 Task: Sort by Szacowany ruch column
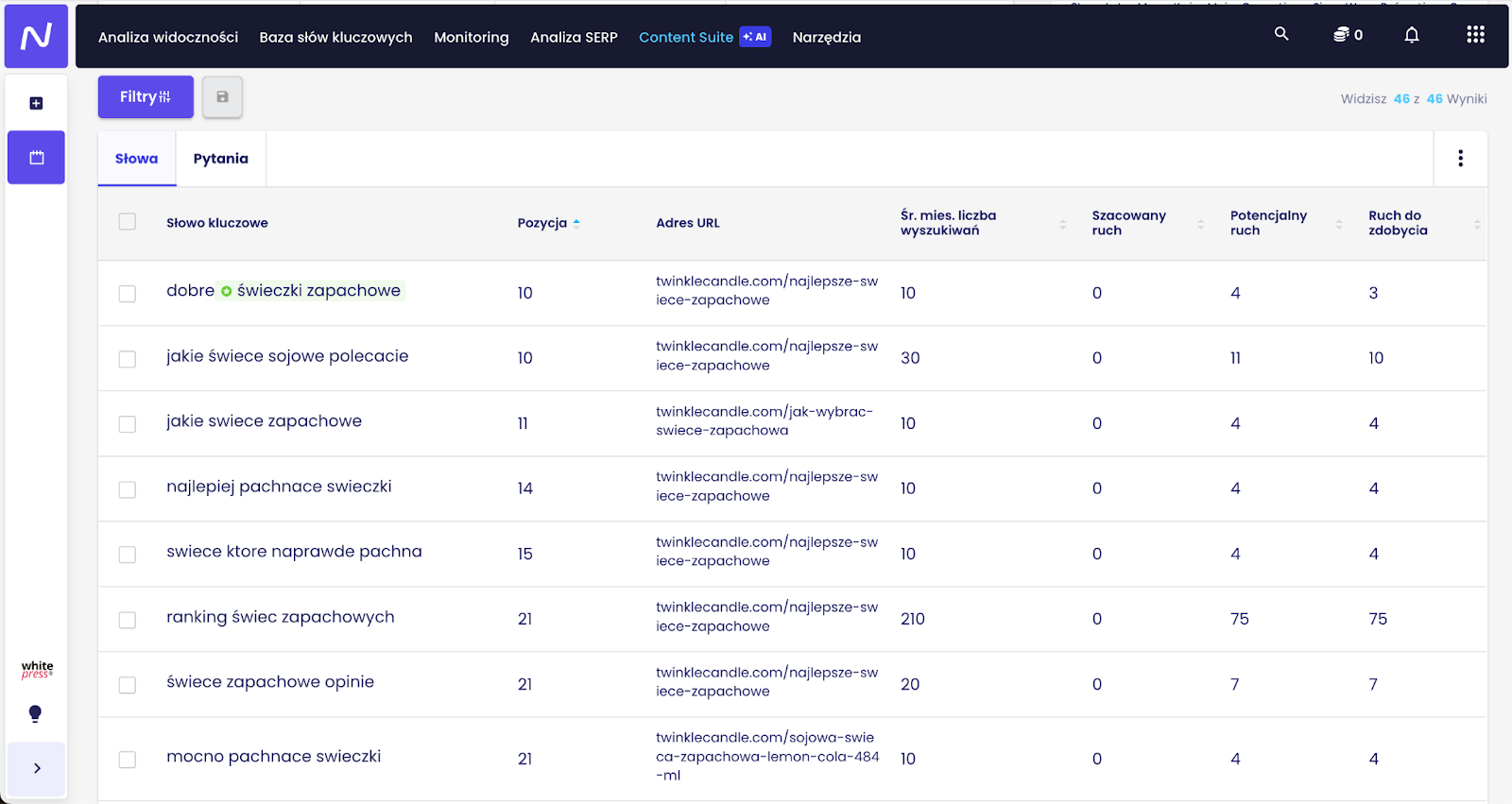[x=1201, y=224]
